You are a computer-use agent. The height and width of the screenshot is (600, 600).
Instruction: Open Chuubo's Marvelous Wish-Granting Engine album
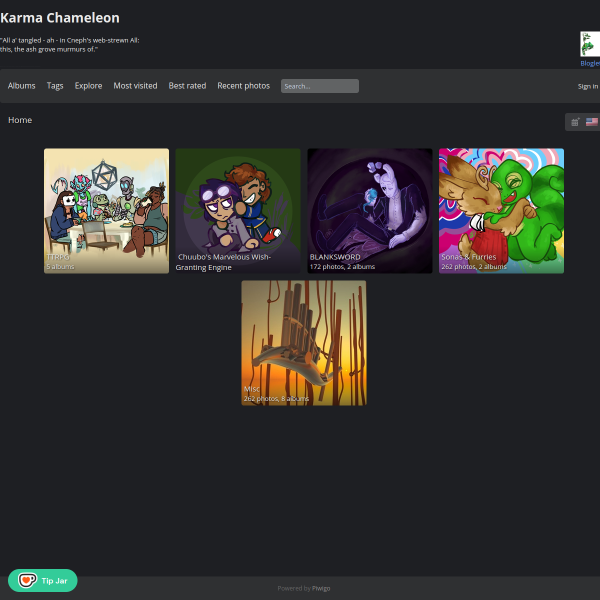(238, 211)
